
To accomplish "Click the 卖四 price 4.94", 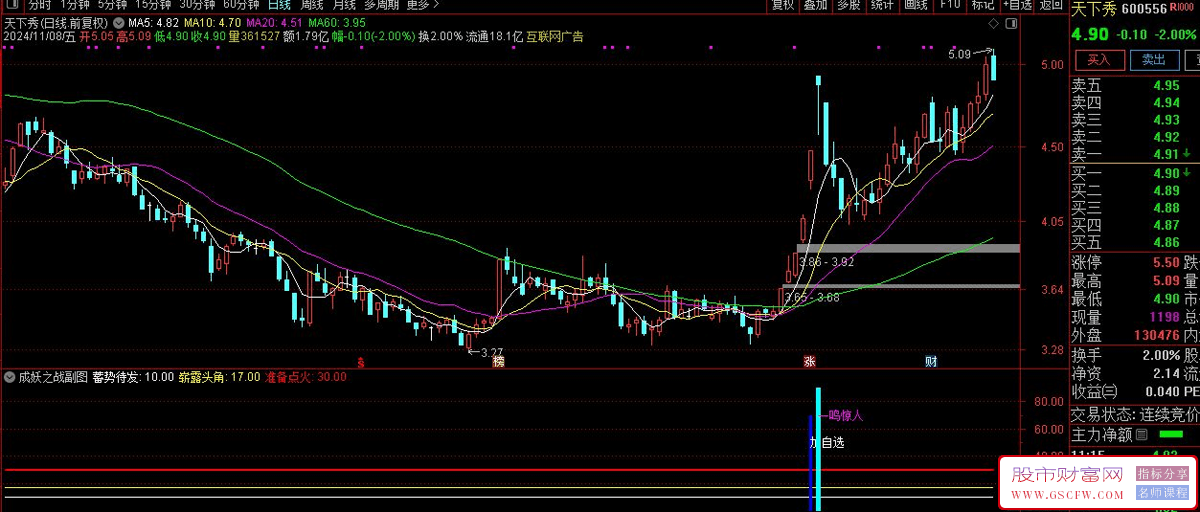I will [1166, 103].
